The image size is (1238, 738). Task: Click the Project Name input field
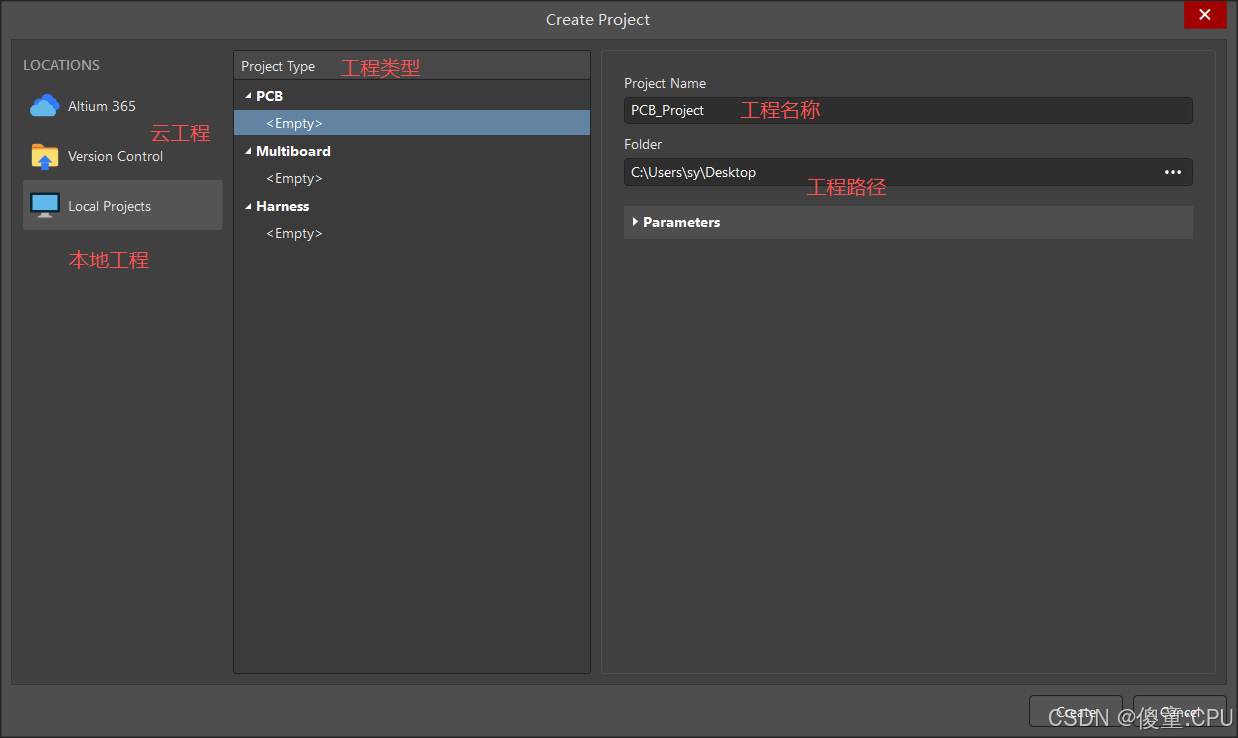(x=908, y=110)
